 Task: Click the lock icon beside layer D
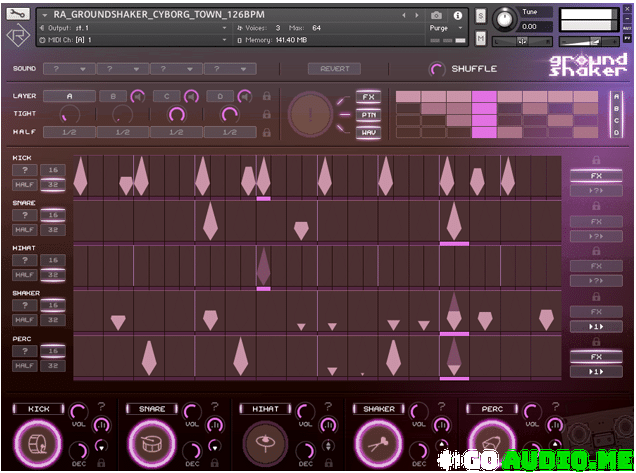pyautogui.click(x=267, y=96)
